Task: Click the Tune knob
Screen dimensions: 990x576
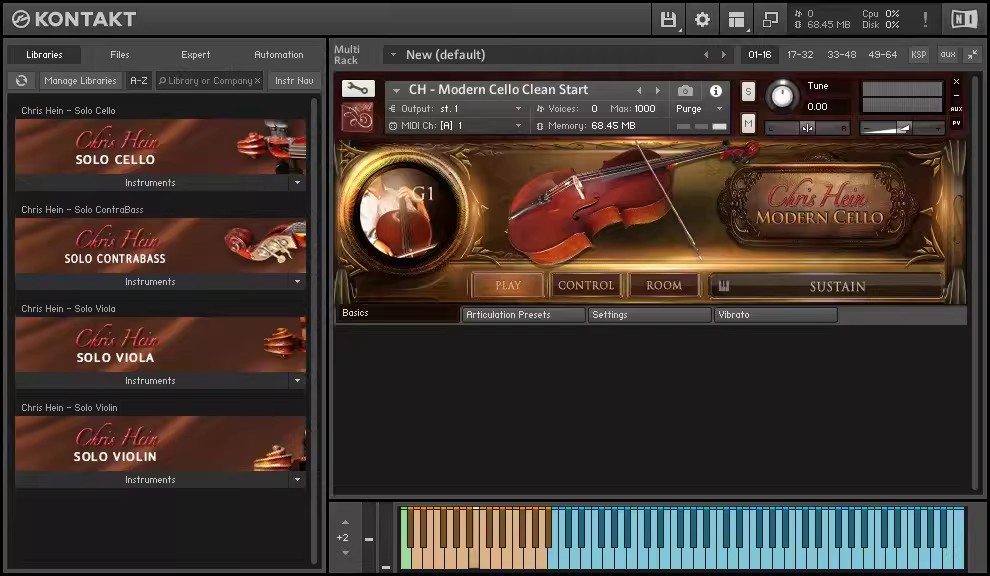Action: pos(783,97)
